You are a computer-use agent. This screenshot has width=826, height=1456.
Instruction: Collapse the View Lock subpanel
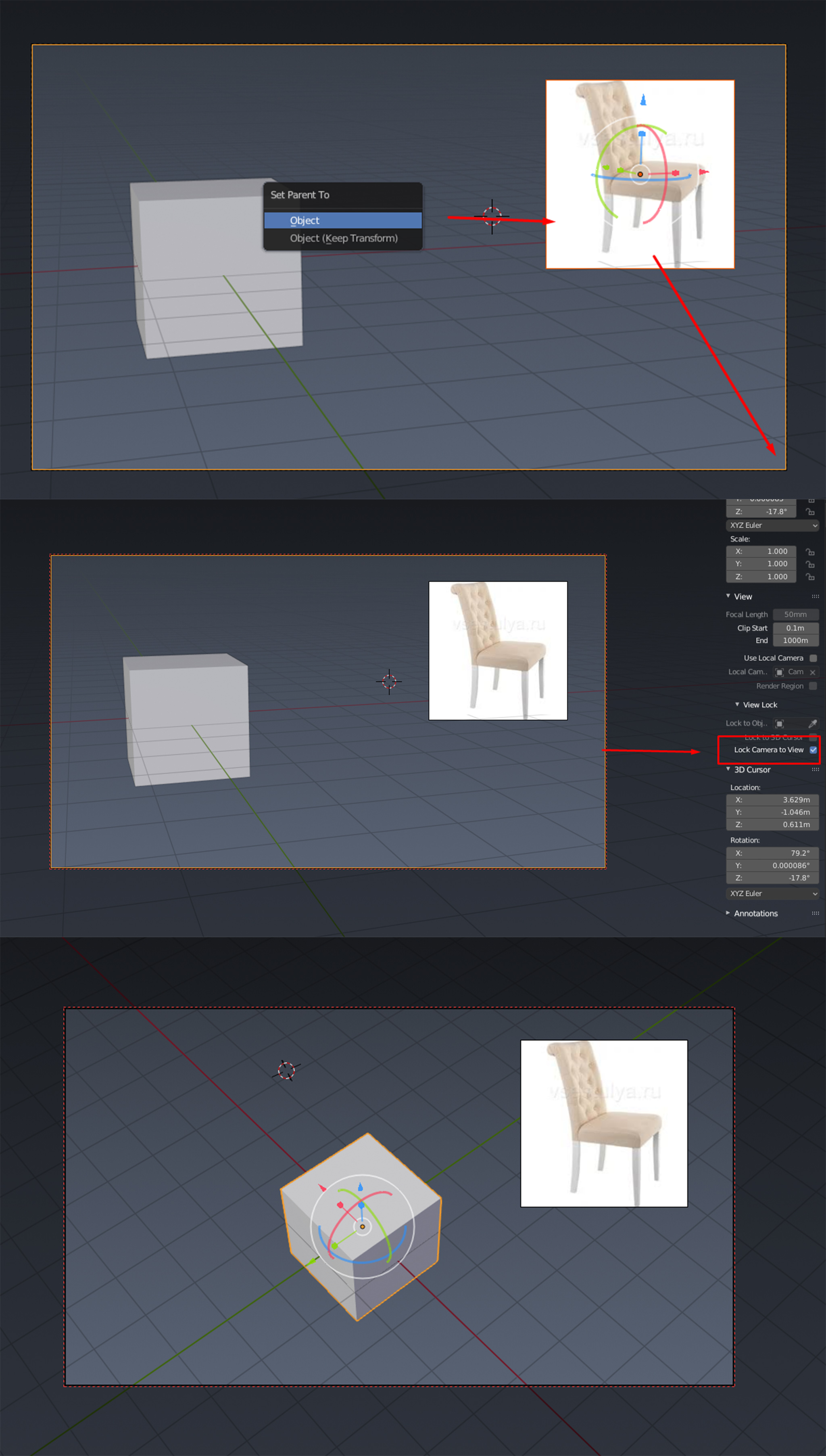point(737,705)
